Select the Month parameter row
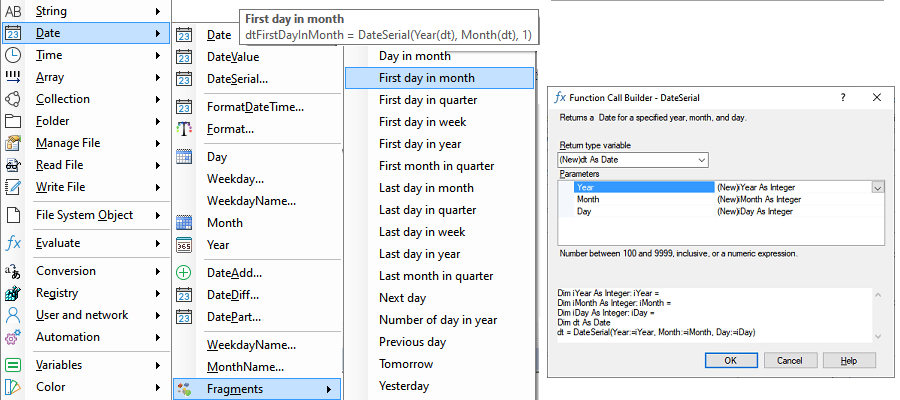 [x=640, y=199]
